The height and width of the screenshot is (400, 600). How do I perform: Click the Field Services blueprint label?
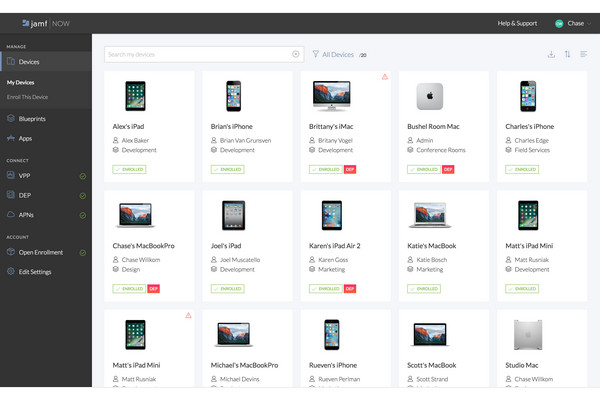coord(532,150)
